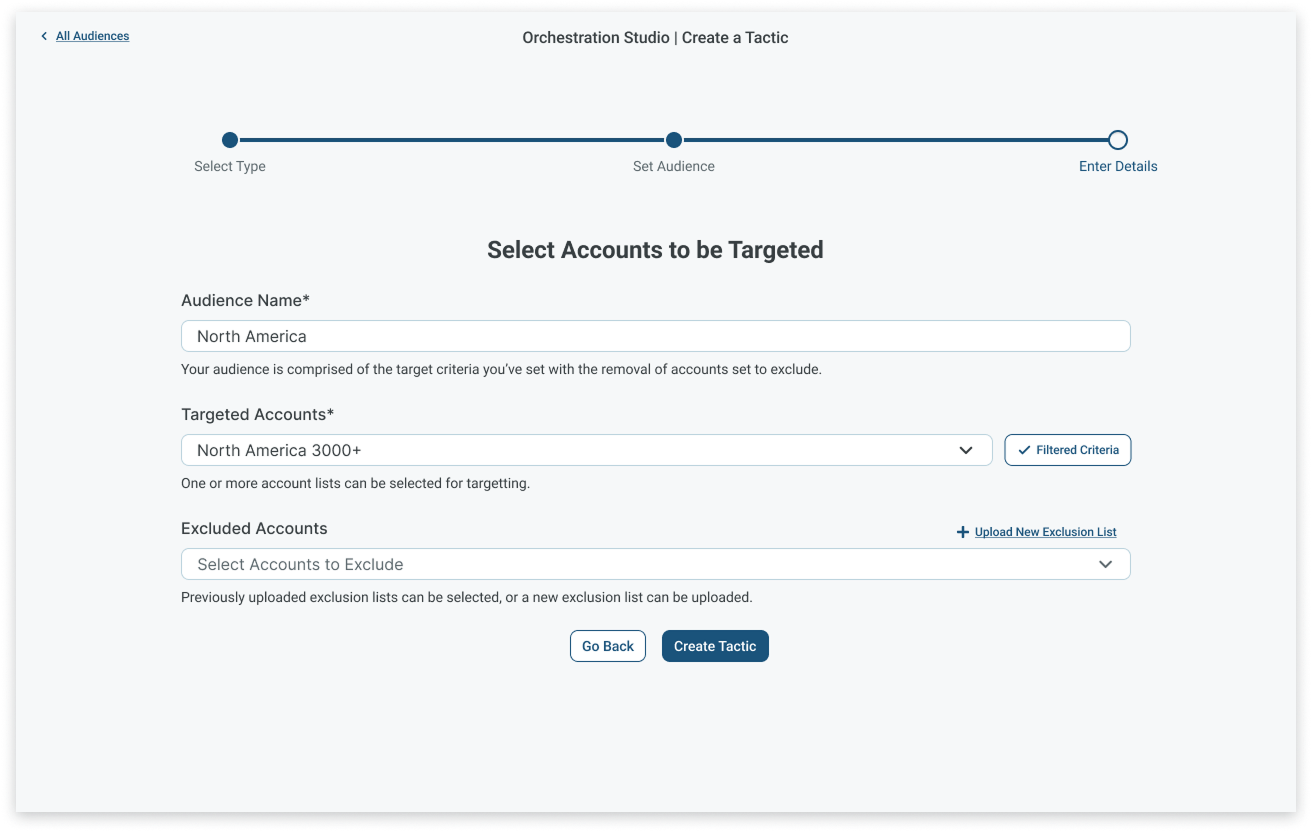This screenshot has height=832, width=1312.
Task: Click the checkmark icon in Filtered Criteria
Action: [x=1024, y=450]
